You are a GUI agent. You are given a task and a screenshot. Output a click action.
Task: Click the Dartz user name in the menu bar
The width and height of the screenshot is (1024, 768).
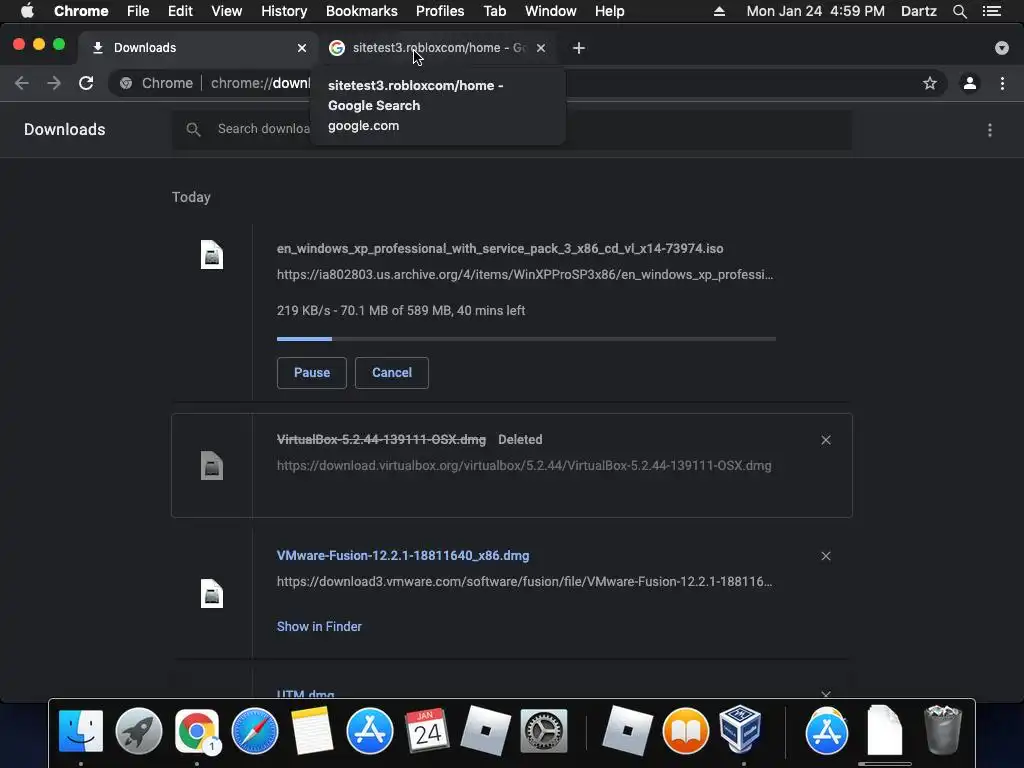pyautogui.click(x=918, y=11)
